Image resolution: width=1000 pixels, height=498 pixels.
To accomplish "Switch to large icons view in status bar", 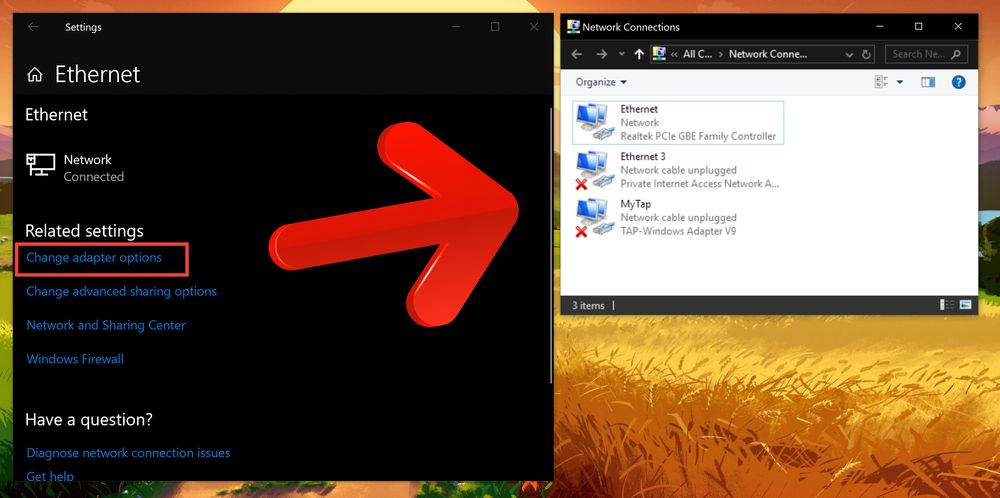I will click(965, 305).
